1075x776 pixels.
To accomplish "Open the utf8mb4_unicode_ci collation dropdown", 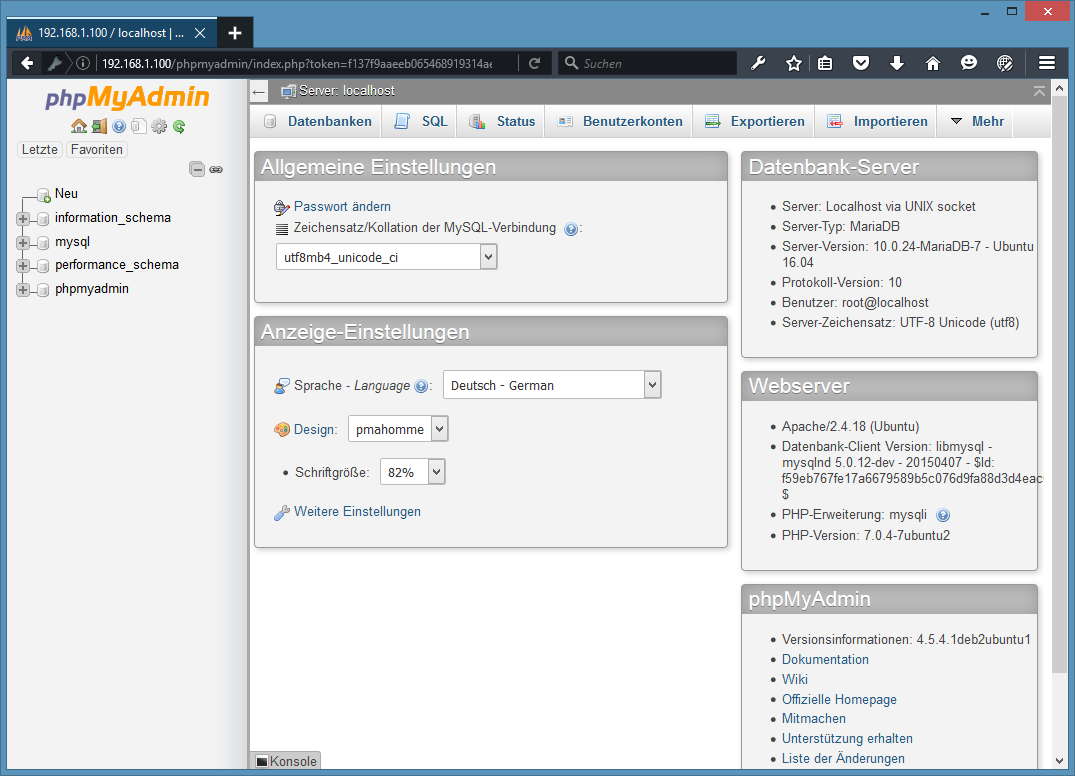I will tap(387, 258).
